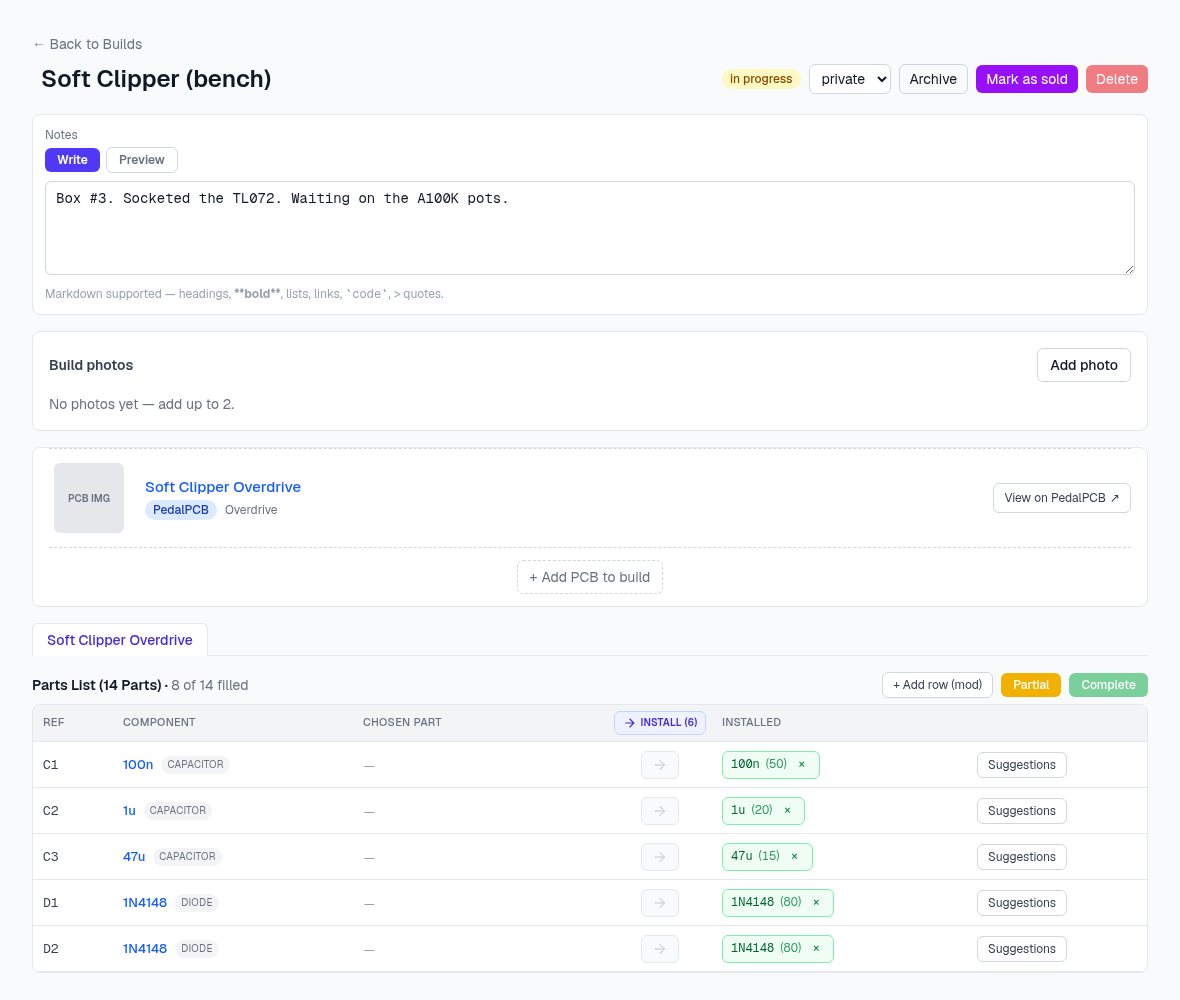Go back to Builds list
Image resolution: width=1180 pixels, height=1000 pixels.
click(87, 44)
